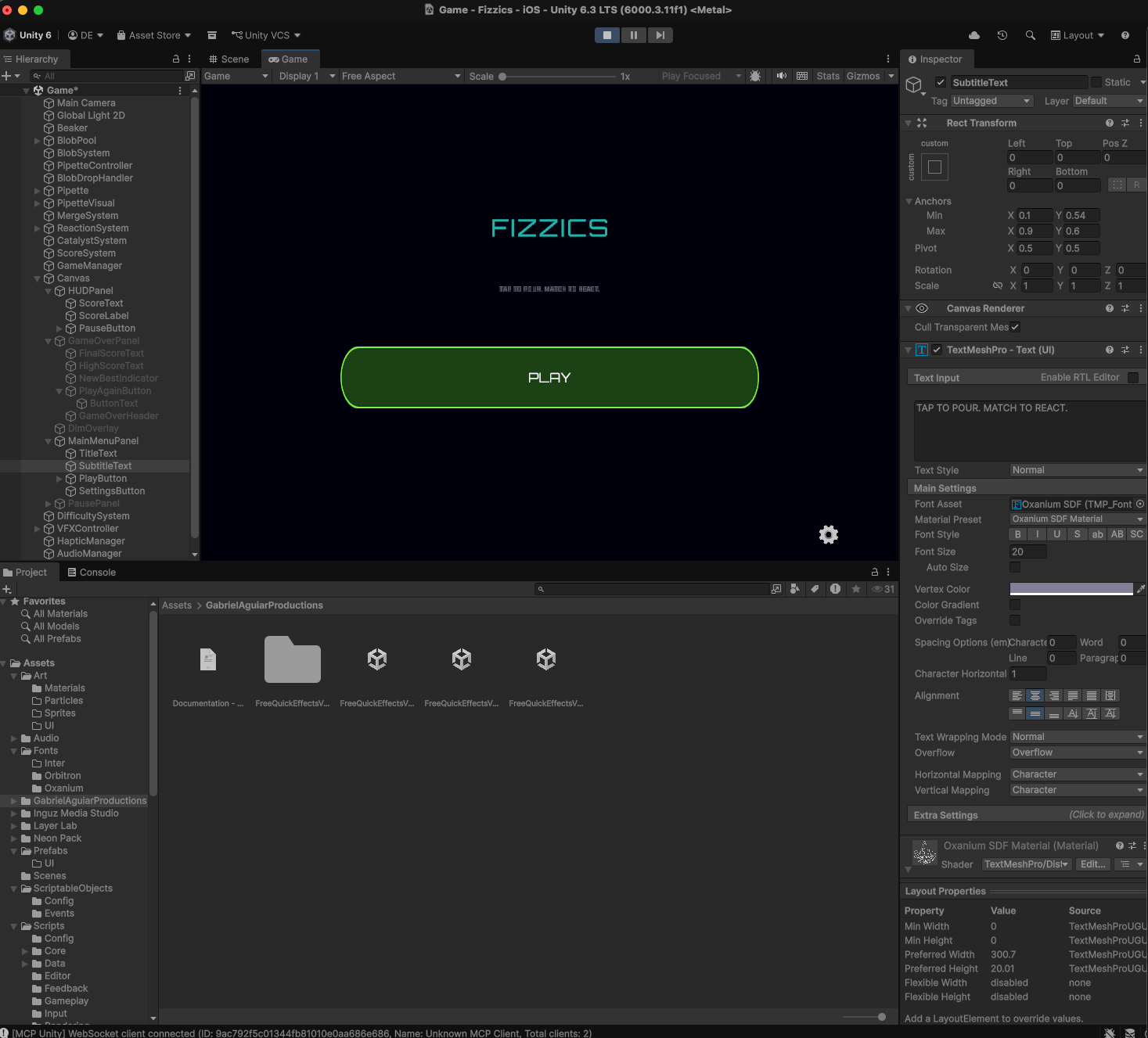The width and height of the screenshot is (1148, 1038).
Task: Mute audio in the Game view
Action: pos(781,75)
